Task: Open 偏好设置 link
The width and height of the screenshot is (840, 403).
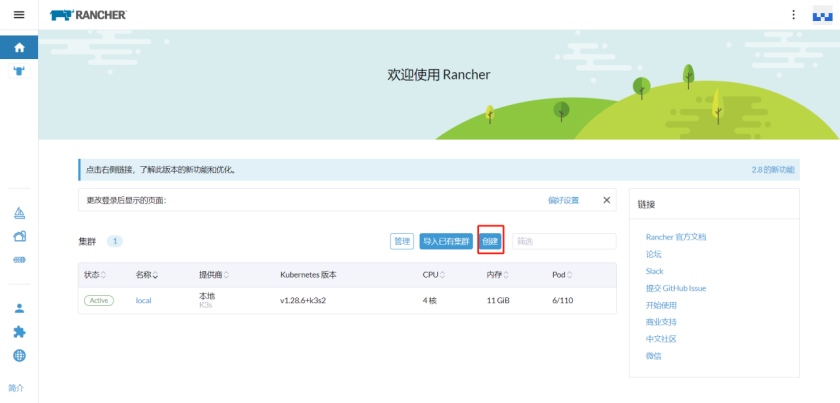Action: tap(563, 200)
